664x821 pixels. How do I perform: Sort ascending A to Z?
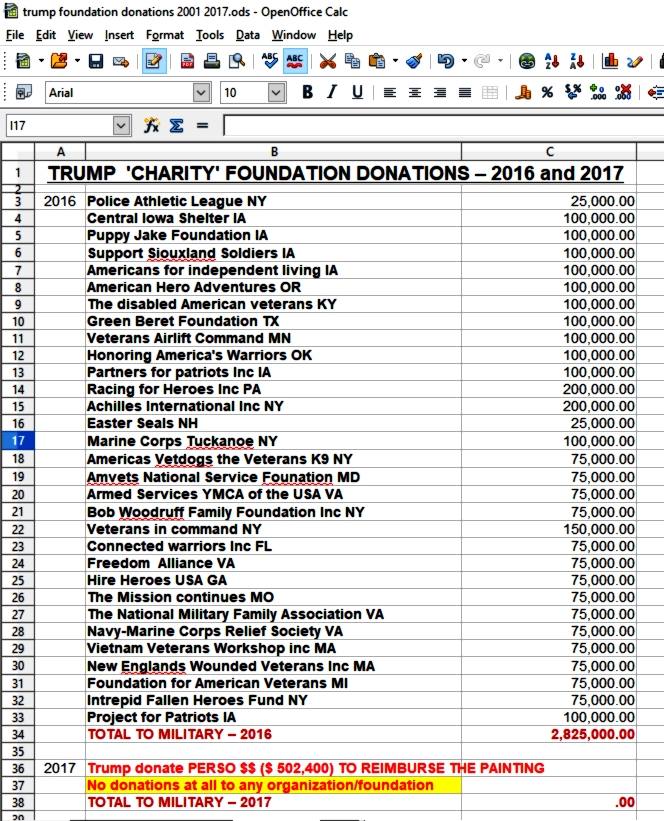click(551, 61)
